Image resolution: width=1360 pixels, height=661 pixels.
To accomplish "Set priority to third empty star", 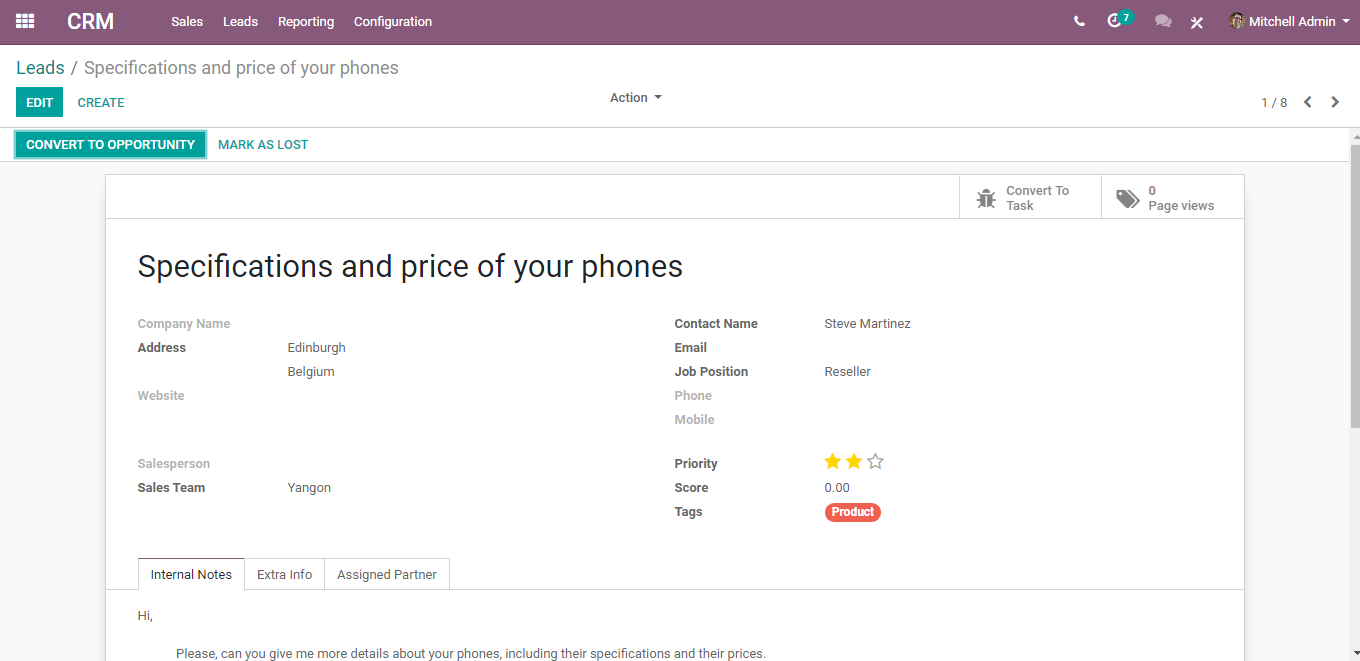I will [x=875, y=462].
